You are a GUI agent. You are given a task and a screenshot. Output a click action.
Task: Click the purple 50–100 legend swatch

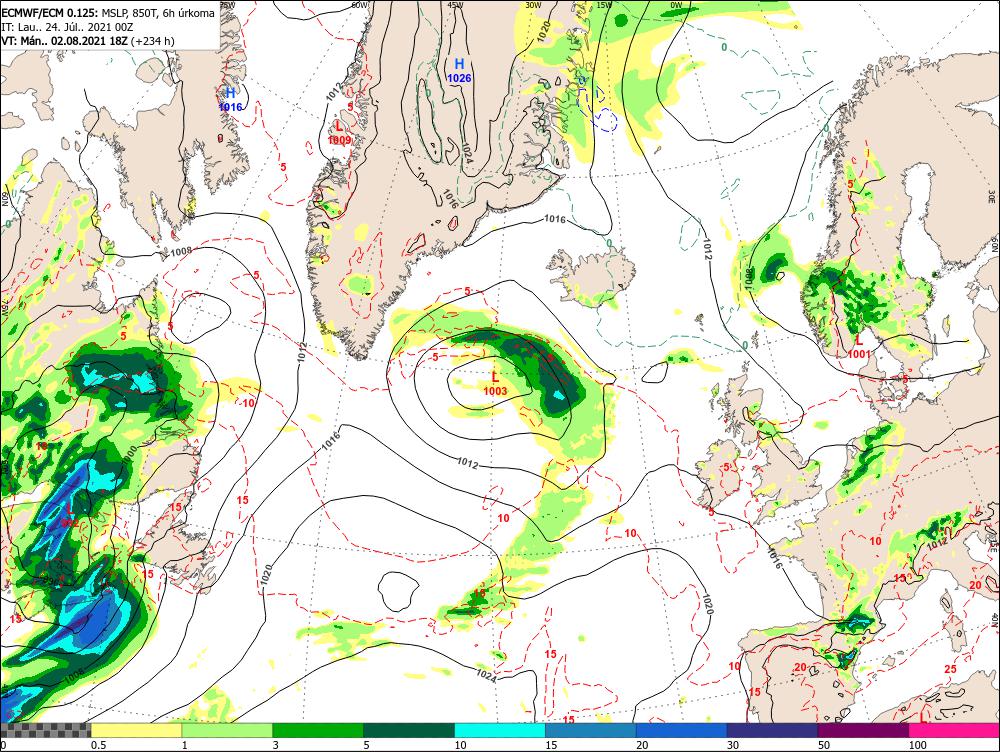[864, 730]
